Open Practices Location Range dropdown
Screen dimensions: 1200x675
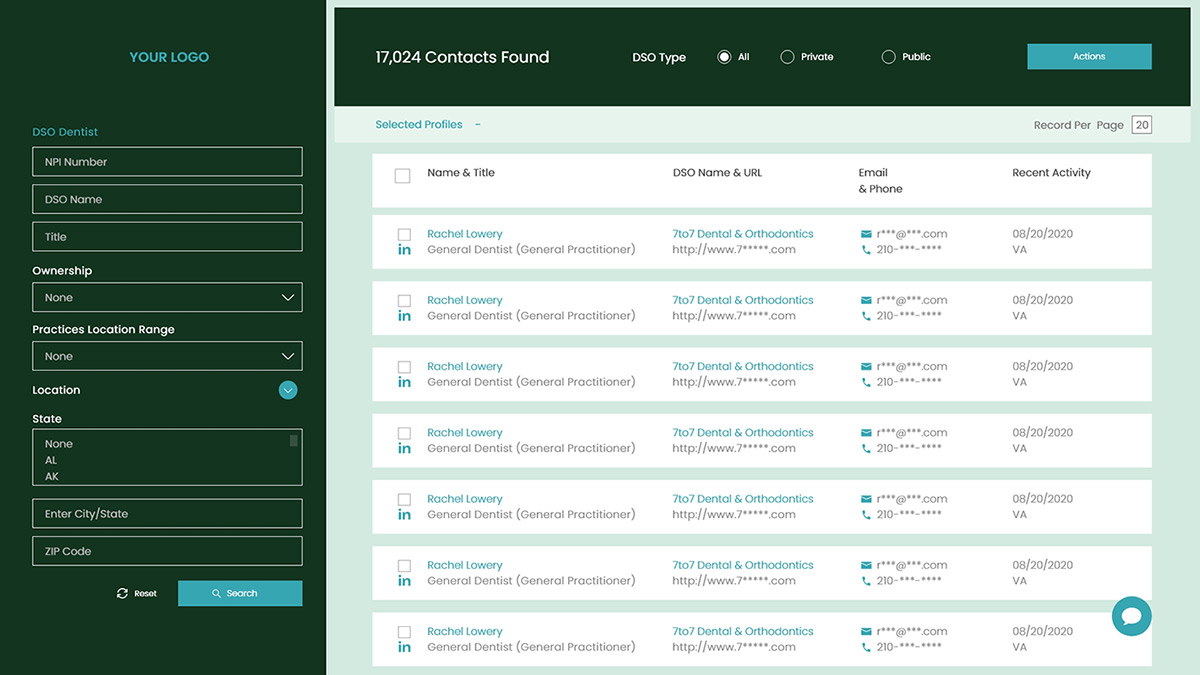point(167,356)
